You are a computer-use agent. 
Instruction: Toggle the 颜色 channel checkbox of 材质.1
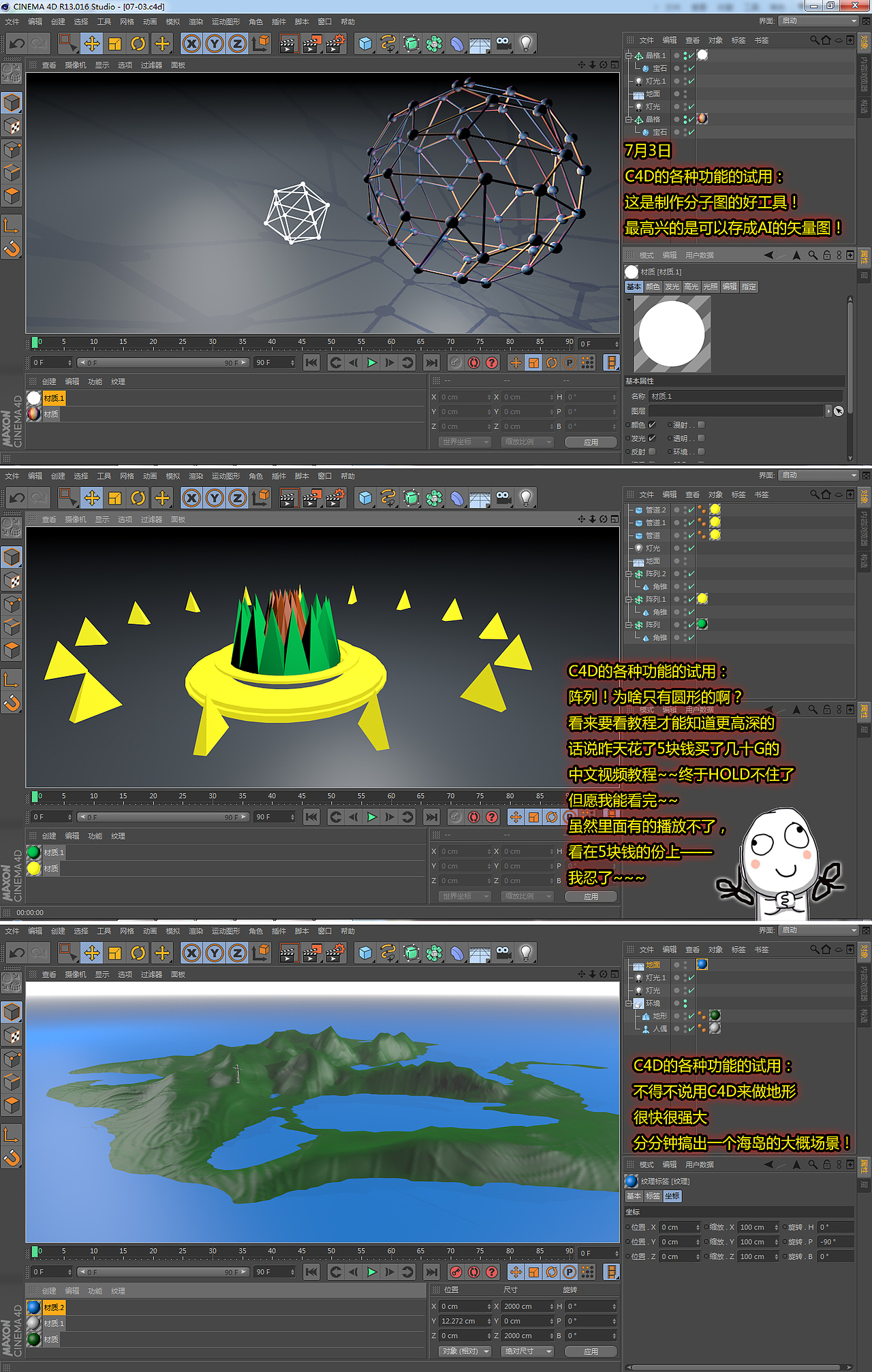coord(652,425)
